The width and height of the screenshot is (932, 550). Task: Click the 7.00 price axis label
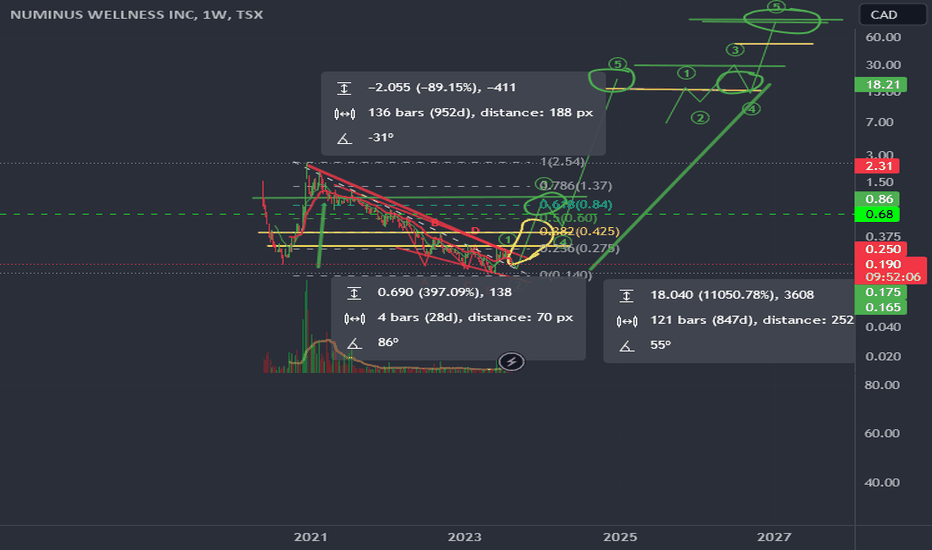coord(879,122)
